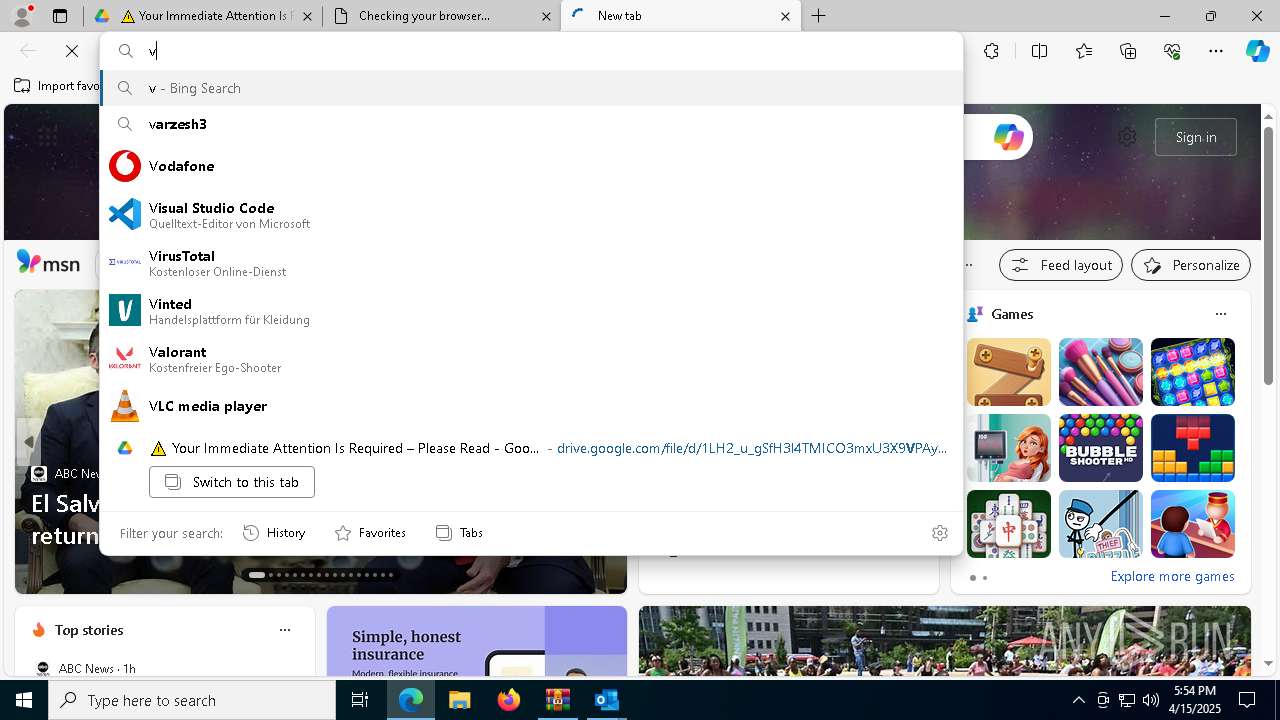Open Task View on taskbar
The image size is (1280, 720).
click(x=360, y=700)
